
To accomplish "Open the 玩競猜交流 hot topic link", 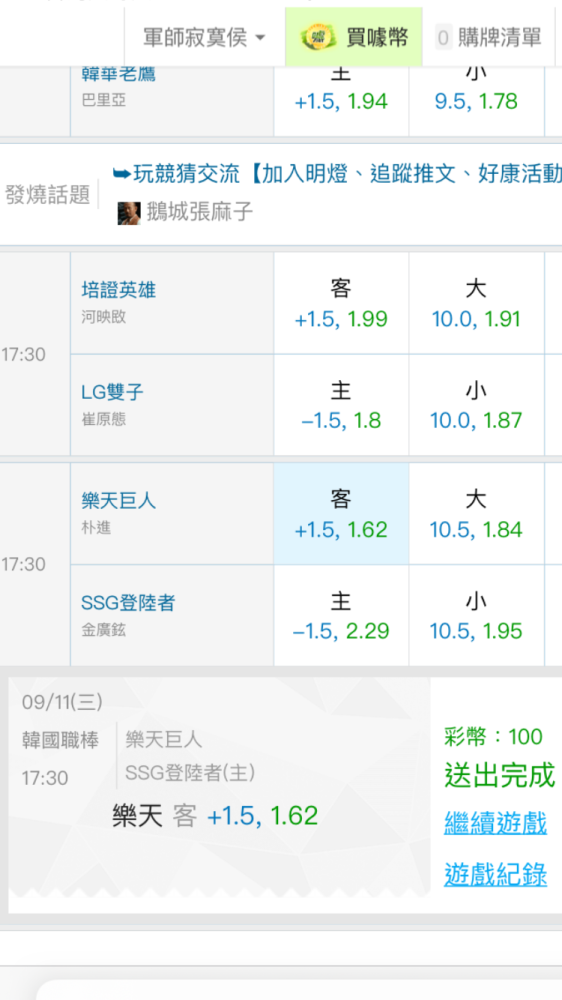I will pyautogui.click(x=337, y=174).
